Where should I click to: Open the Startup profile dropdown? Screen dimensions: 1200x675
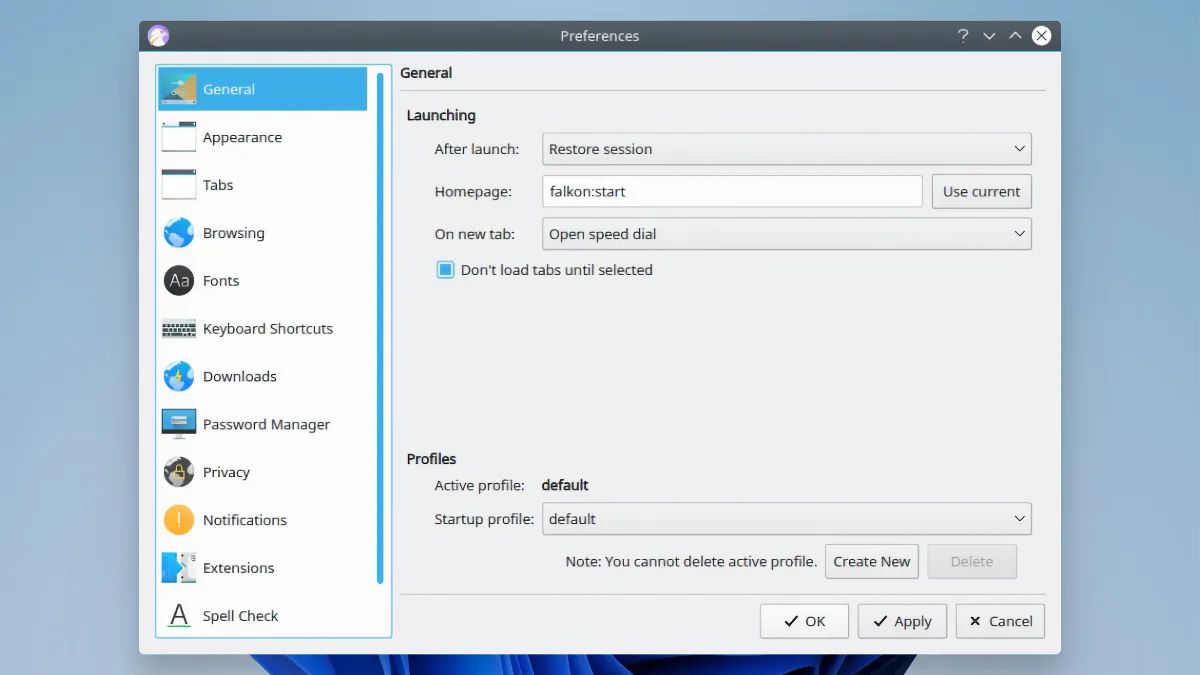click(x=787, y=519)
